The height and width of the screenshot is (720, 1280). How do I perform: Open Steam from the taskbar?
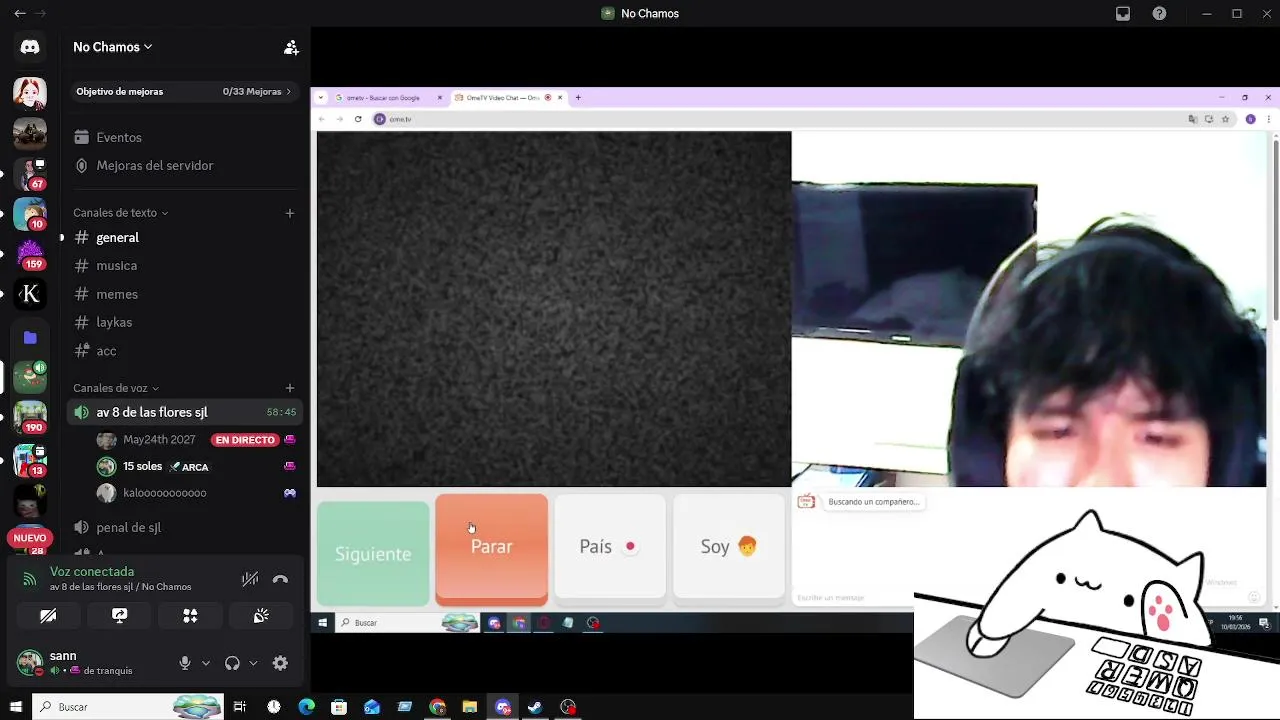click(x=535, y=707)
